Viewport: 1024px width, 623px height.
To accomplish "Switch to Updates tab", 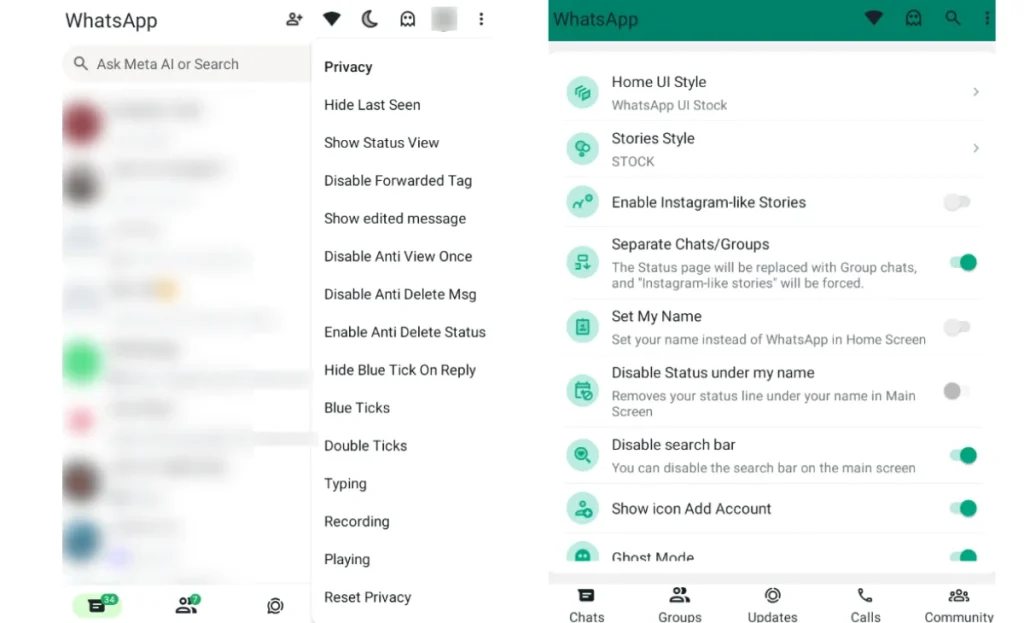I will coord(773,605).
